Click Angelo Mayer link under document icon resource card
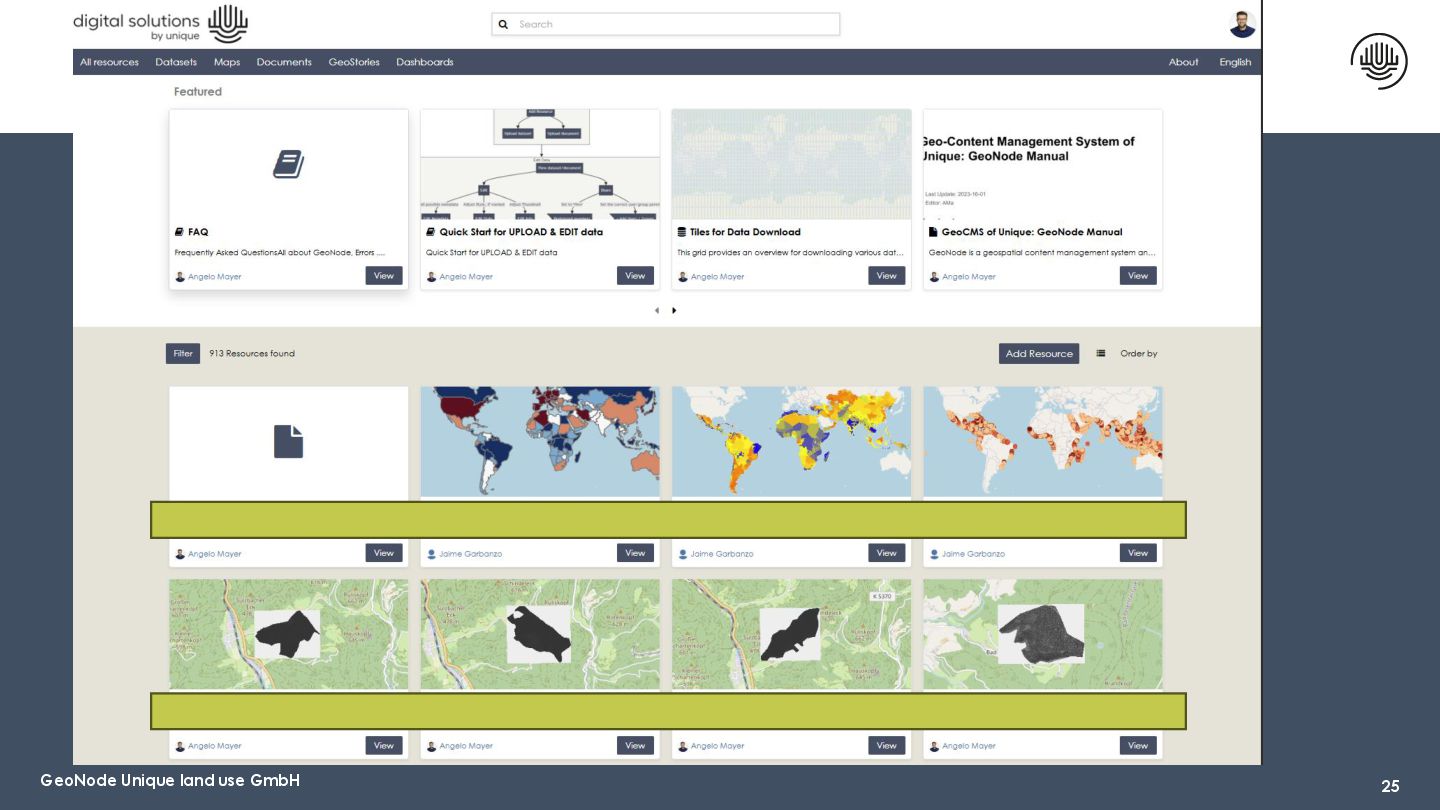This screenshot has width=1440, height=810. pyautogui.click(x=214, y=554)
